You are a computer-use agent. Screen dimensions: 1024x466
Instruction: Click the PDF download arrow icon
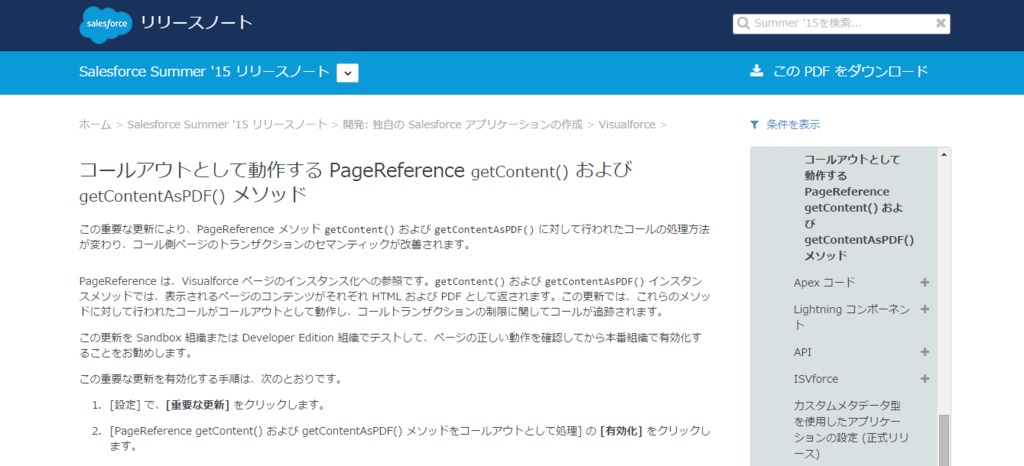[756, 70]
